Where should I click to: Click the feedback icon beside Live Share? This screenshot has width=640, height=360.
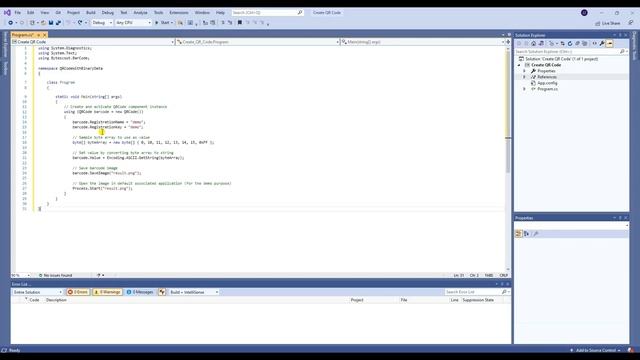click(631, 23)
